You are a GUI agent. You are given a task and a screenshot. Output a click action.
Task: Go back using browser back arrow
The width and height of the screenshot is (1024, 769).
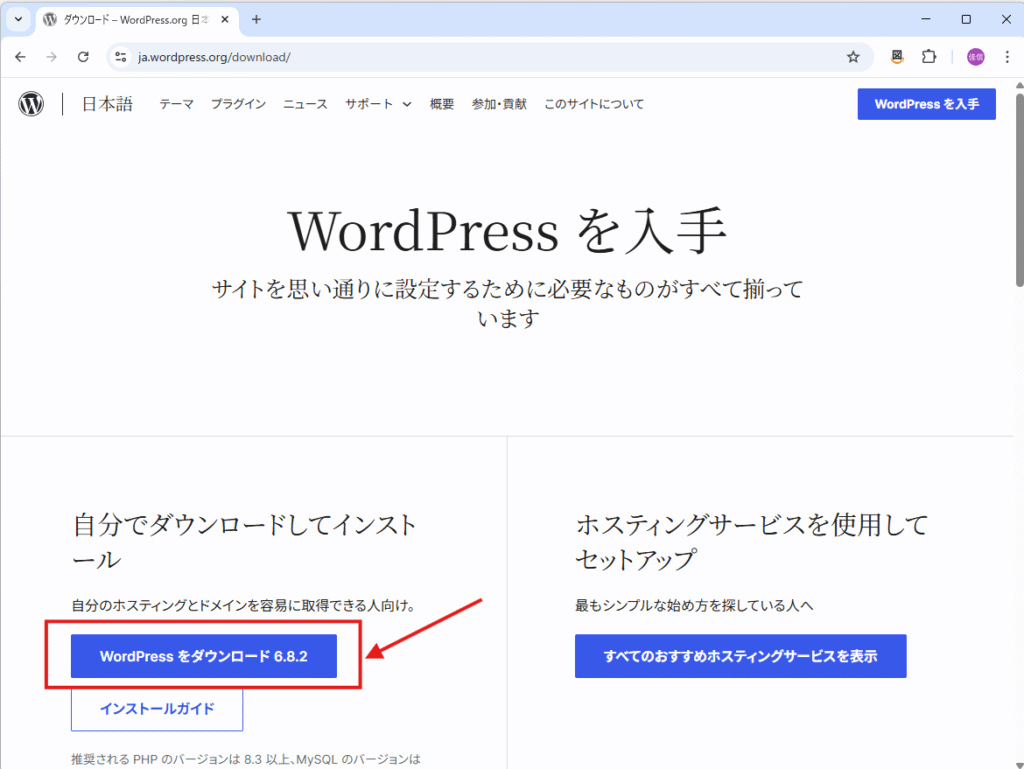pos(20,57)
